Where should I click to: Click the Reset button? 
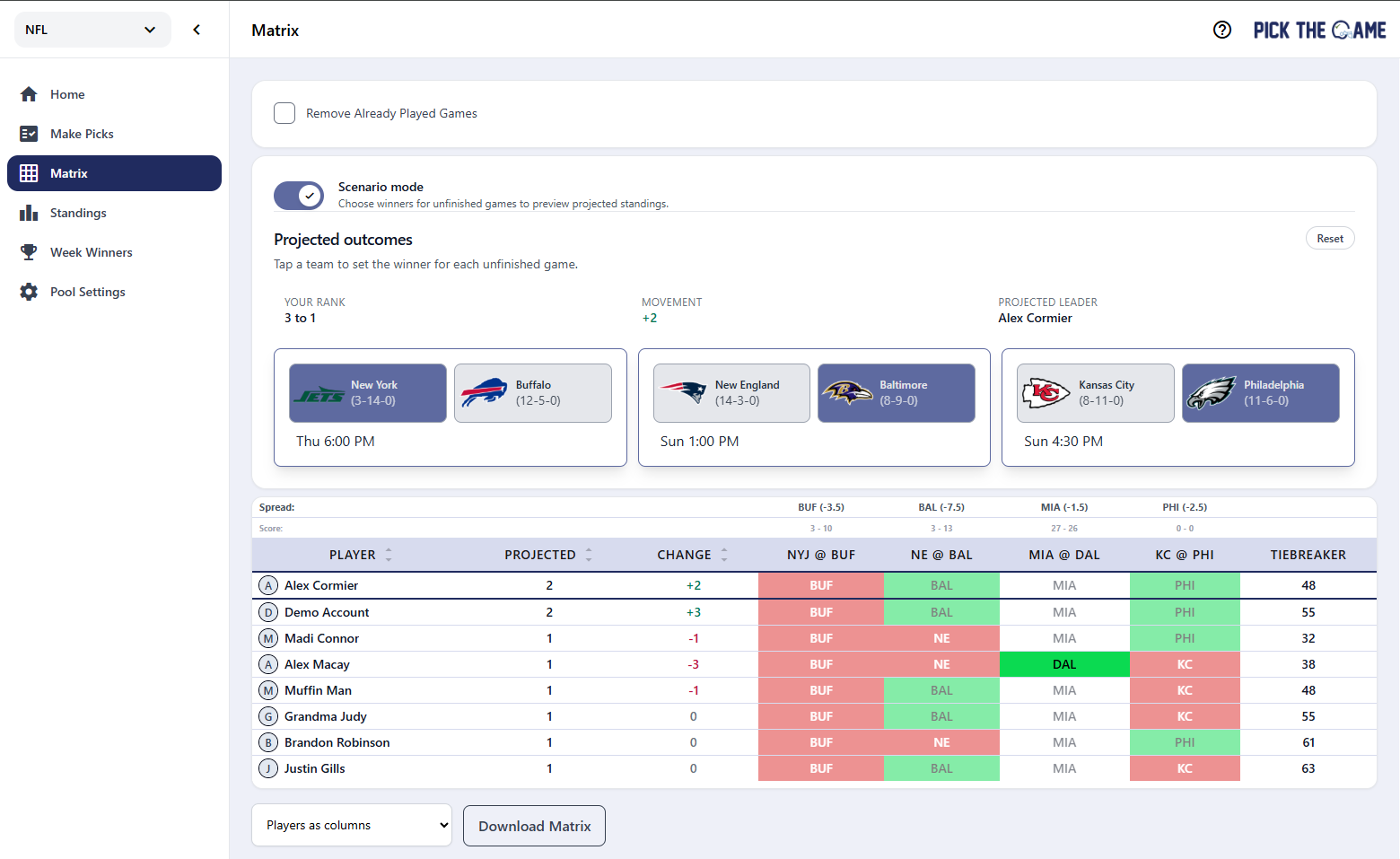coord(1330,238)
